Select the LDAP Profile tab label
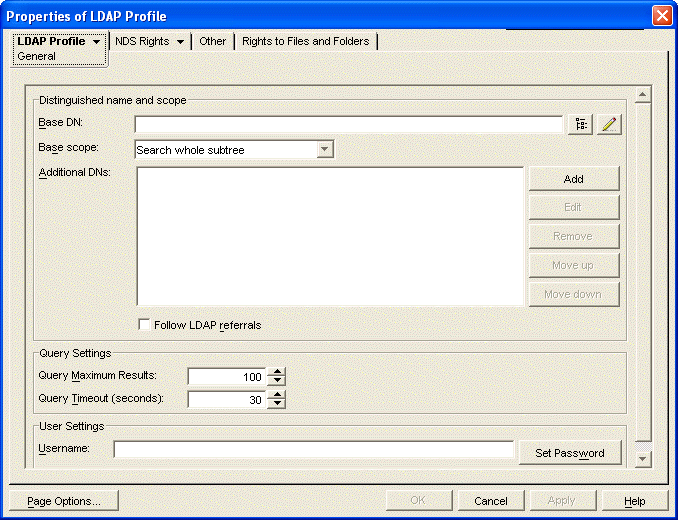This screenshot has width=678, height=520. pos(51,41)
